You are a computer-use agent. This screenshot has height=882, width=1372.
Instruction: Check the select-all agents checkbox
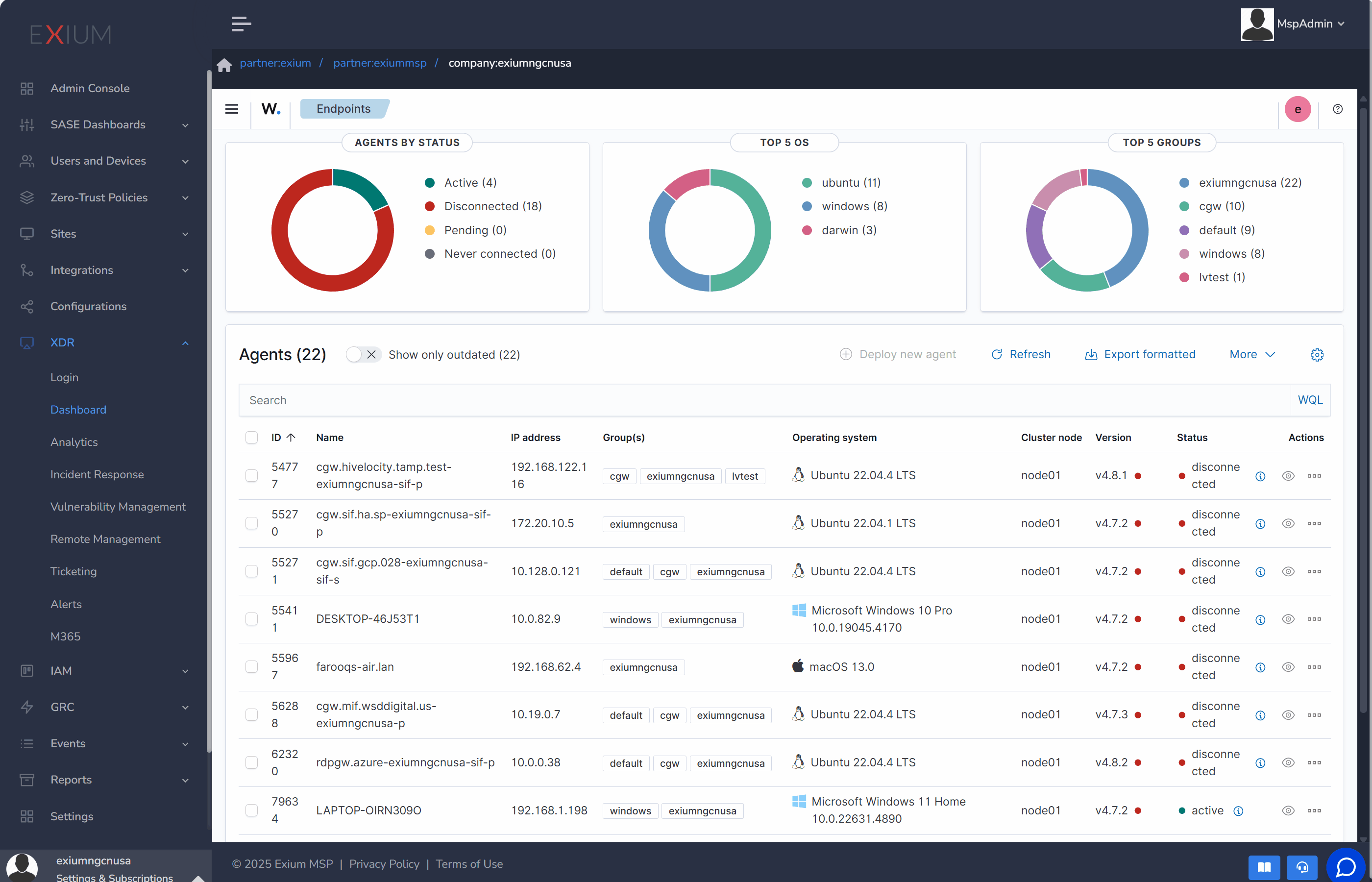(x=251, y=438)
